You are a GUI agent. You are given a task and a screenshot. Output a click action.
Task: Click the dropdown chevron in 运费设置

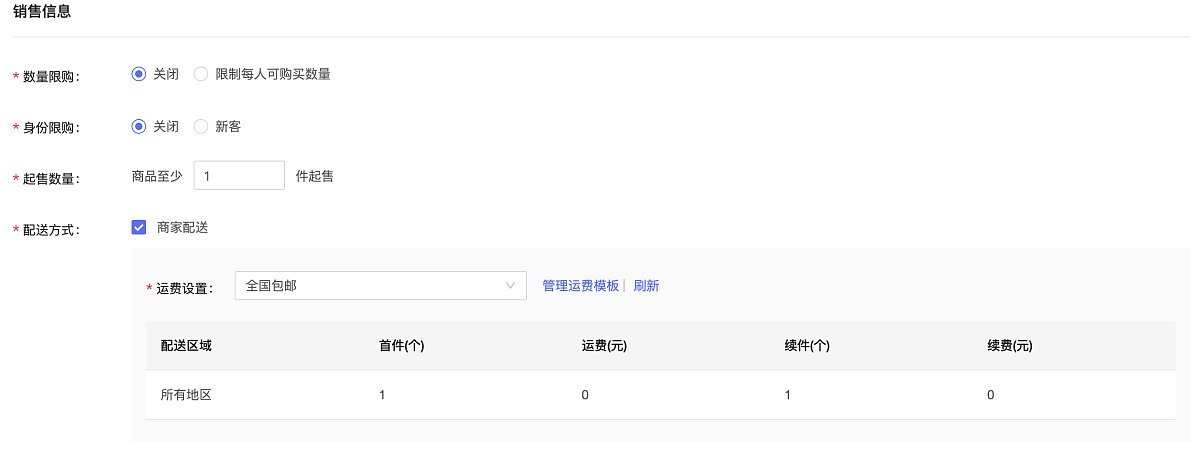tap(510, 286)
